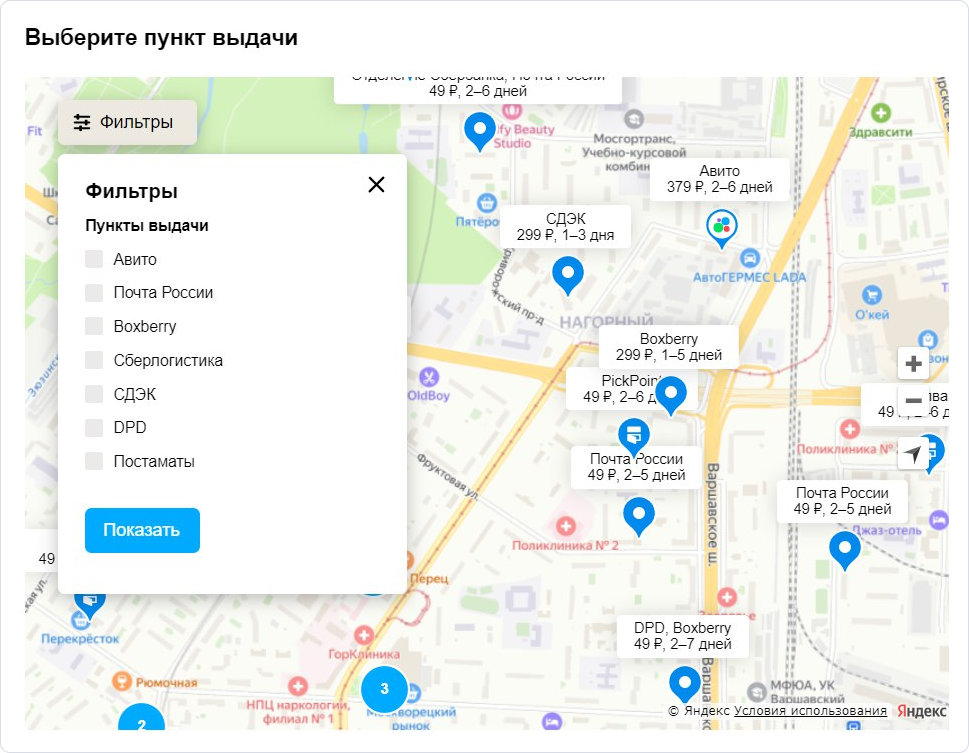Viewport: 969px width, 753px height.
Task: Open the Условия использования link
Action: [810, 711]
